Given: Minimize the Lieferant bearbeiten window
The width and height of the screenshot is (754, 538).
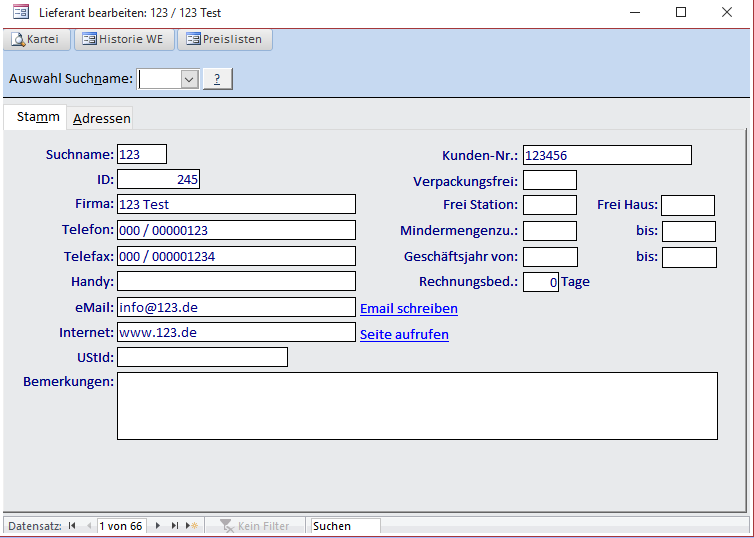Looking at the screenshot, I should [x=635, y=13].
